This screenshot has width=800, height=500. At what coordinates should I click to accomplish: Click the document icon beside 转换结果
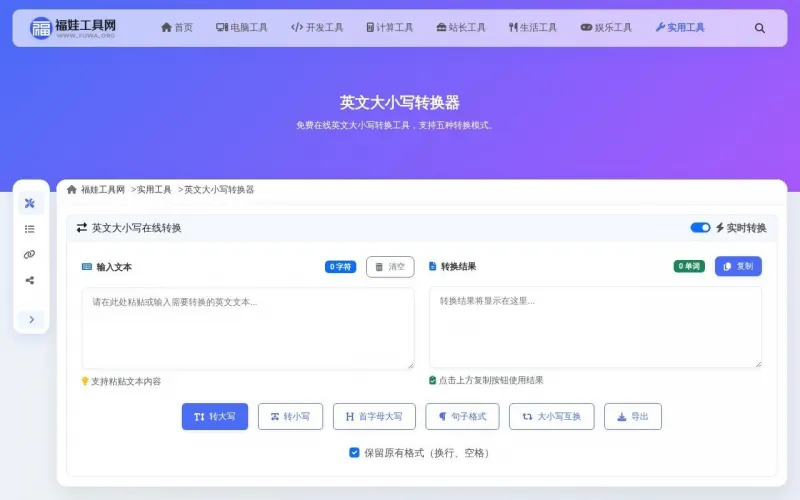coord(433,266)
